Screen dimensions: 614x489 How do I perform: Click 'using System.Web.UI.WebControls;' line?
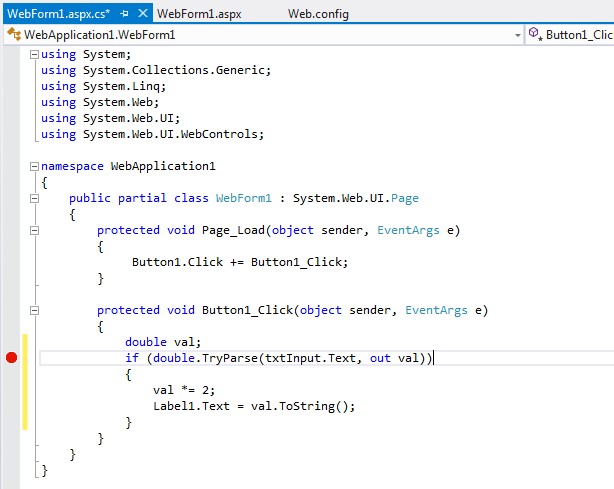(152, 134)
